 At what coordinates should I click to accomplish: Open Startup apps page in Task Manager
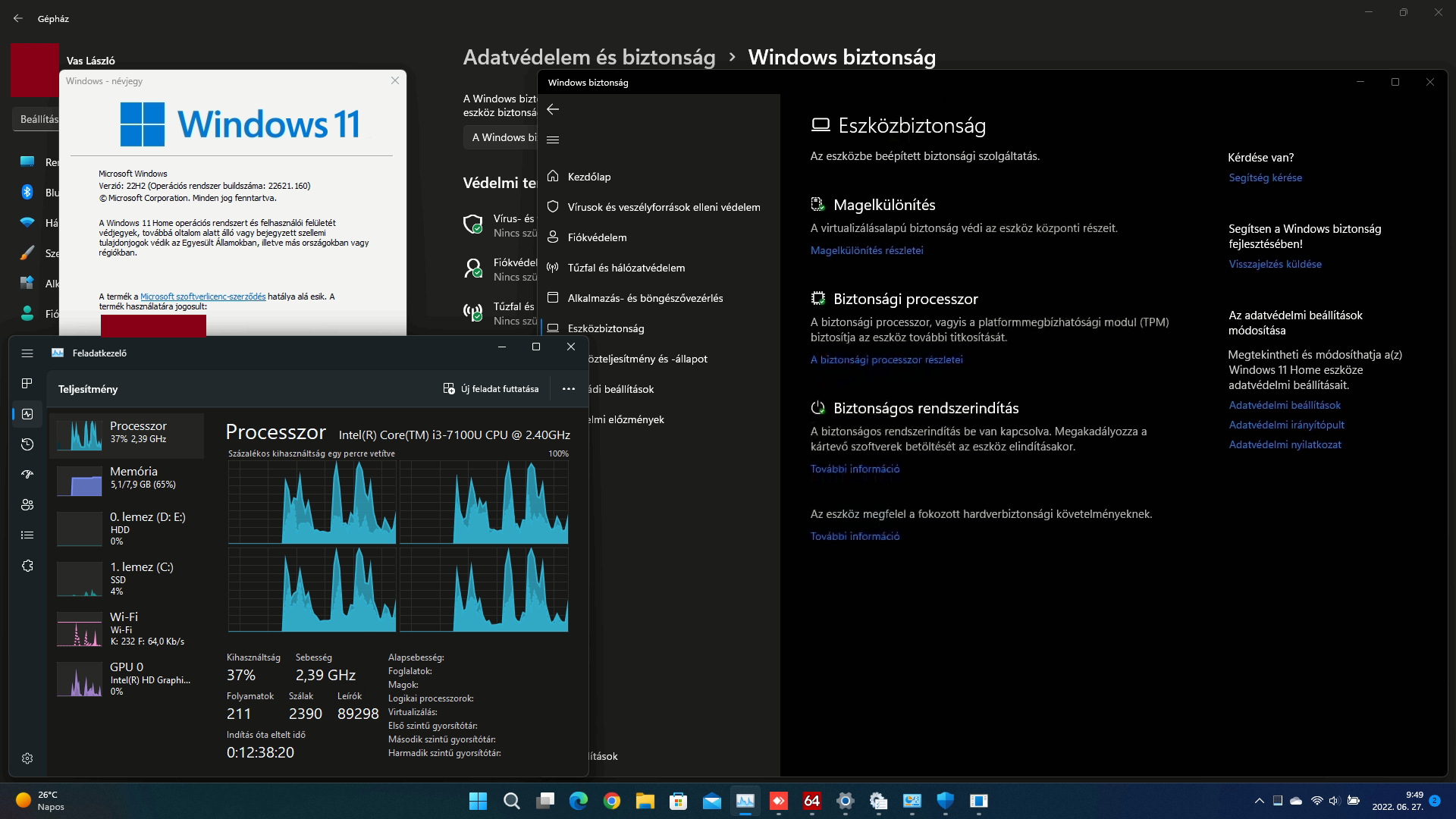(27, 475)
